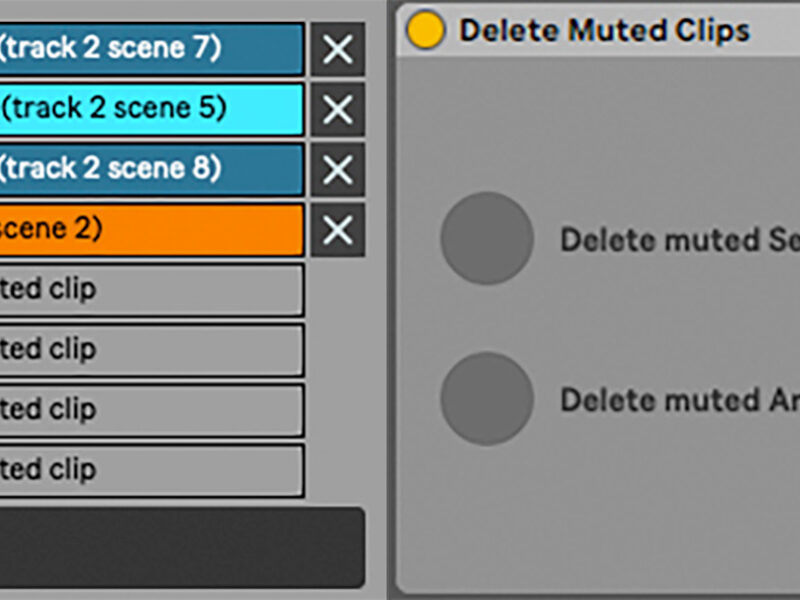The width and height of the screenshot is (800, 600).
Task: Toggle the Delete Muted Clips device on/off
Action: coord(426,31)
